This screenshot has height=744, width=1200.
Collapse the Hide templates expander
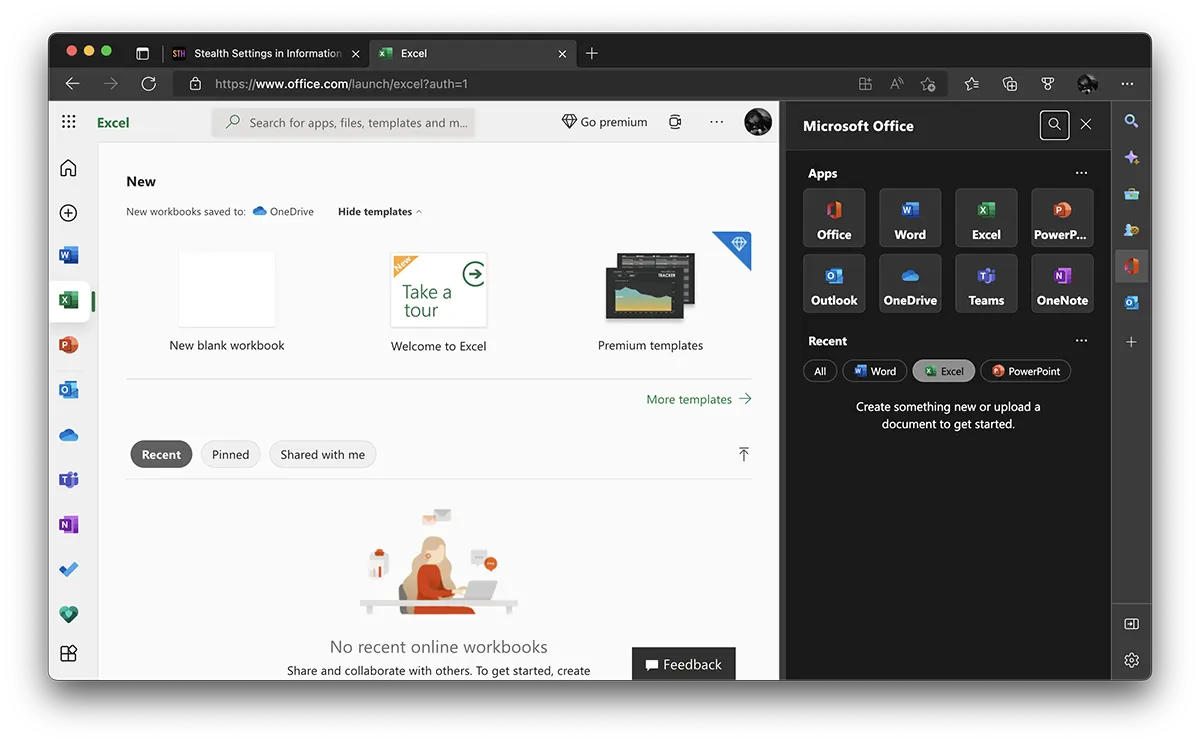(x=380, y=212)
